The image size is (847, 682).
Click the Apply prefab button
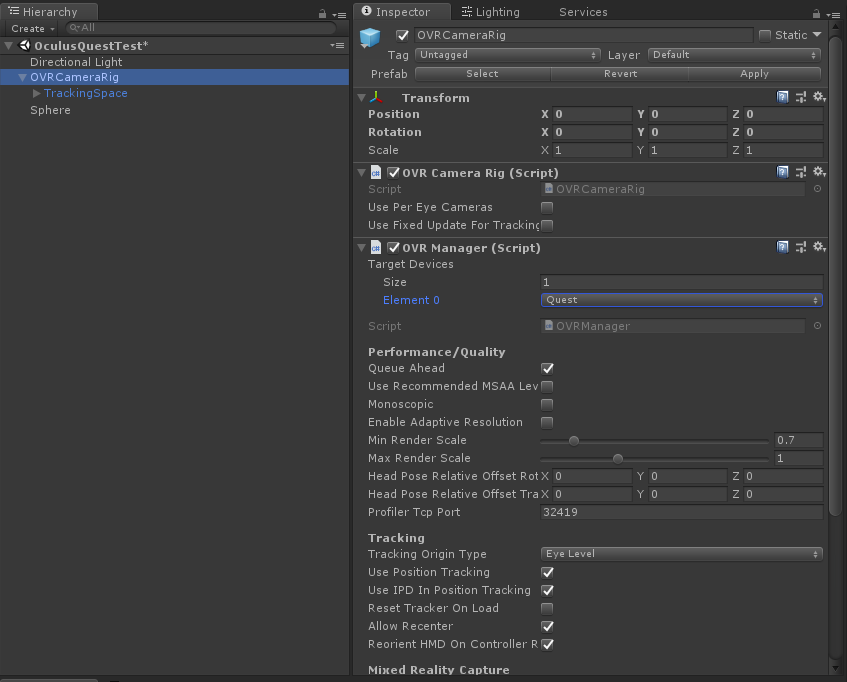(x=754, y=73)
